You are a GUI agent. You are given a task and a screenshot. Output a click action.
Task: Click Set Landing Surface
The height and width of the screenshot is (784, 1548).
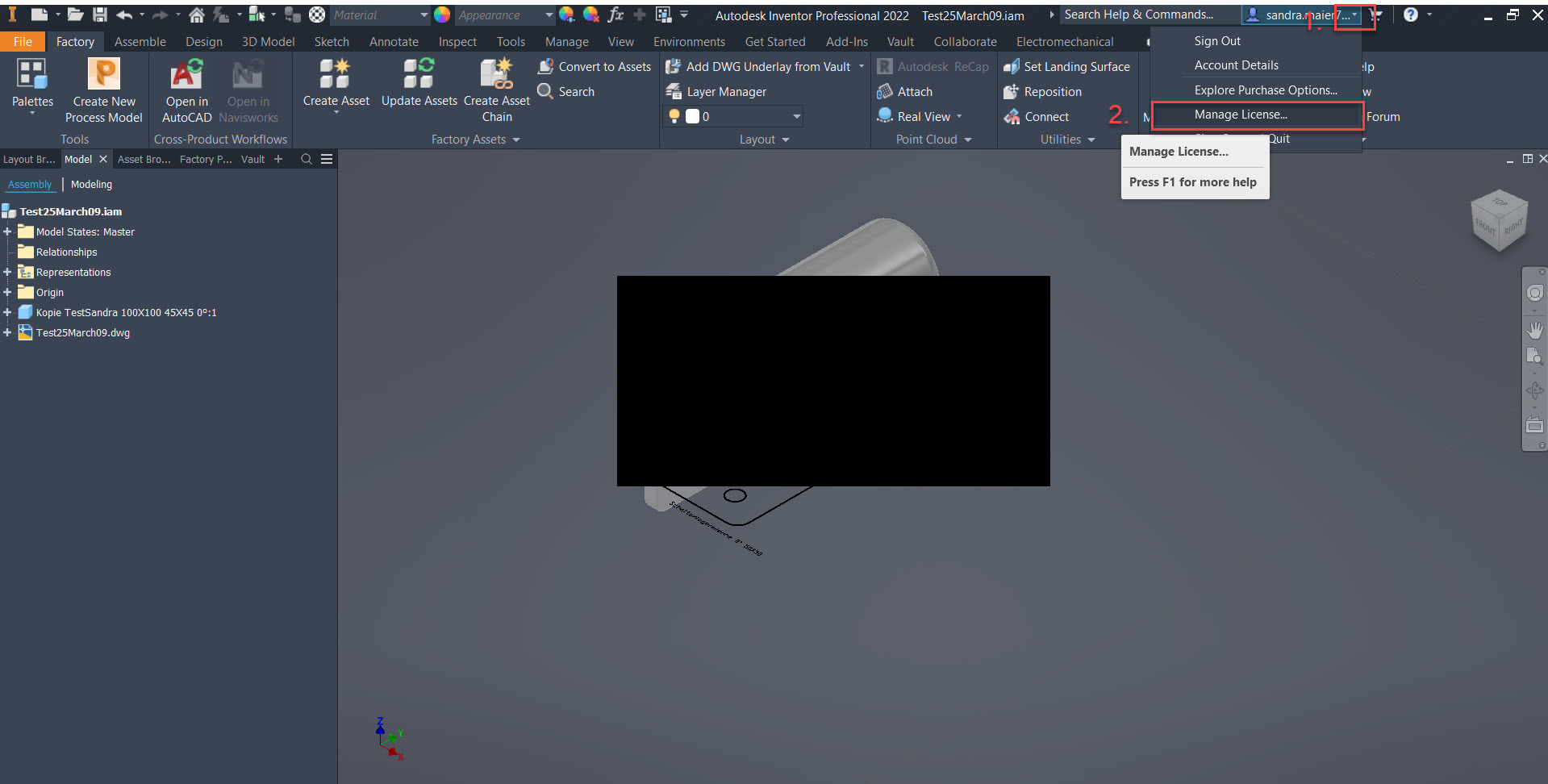[1066, 67]
